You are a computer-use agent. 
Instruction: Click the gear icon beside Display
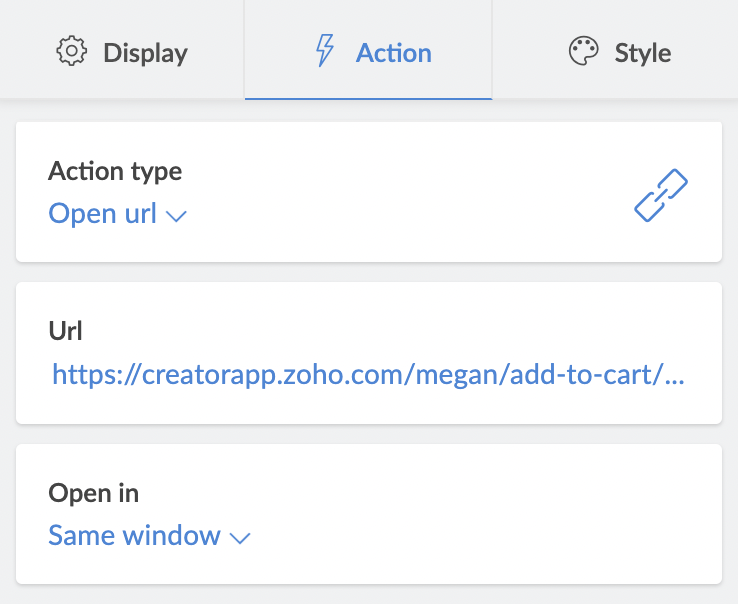coord(72,51)
